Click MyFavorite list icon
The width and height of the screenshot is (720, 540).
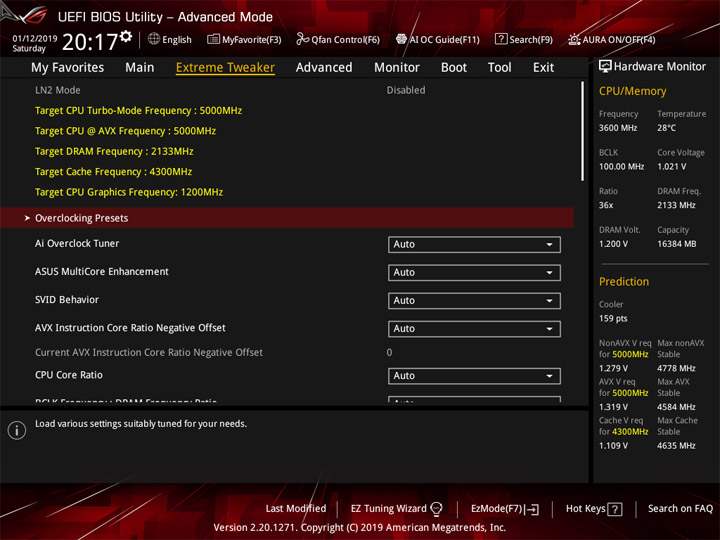pyautogui.click(x=213, y=39)
